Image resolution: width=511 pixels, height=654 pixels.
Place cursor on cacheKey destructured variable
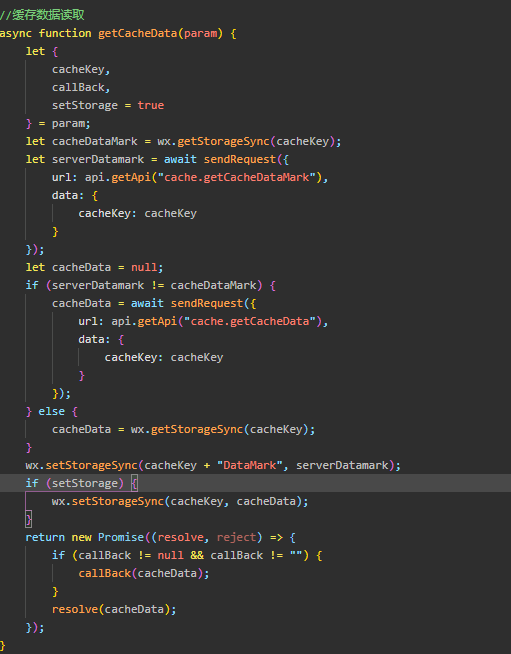click(78, 69)
